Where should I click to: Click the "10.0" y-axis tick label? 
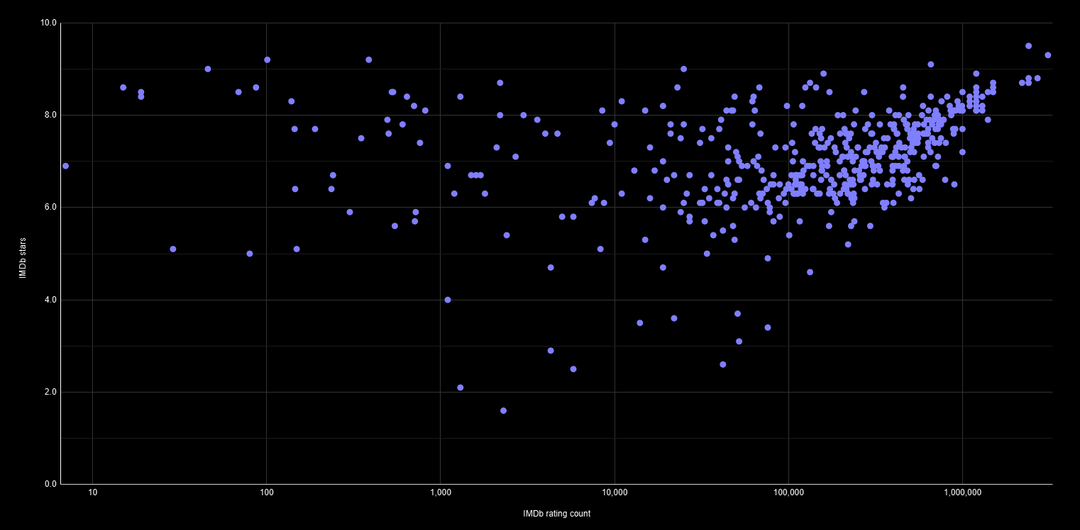48,23
